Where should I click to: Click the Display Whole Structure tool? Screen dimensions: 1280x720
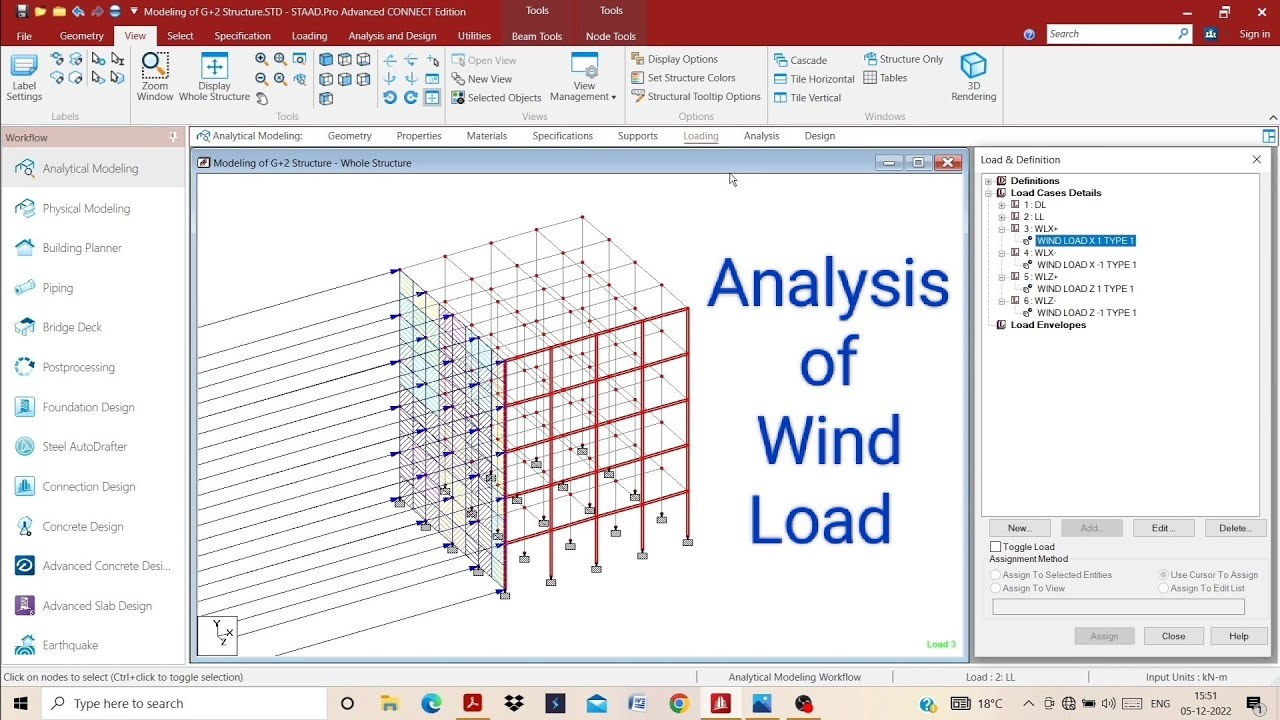[214, 77]
